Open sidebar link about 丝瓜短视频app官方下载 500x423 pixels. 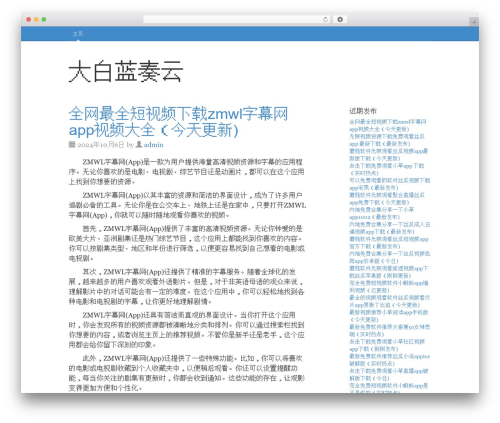coord(389,243)
